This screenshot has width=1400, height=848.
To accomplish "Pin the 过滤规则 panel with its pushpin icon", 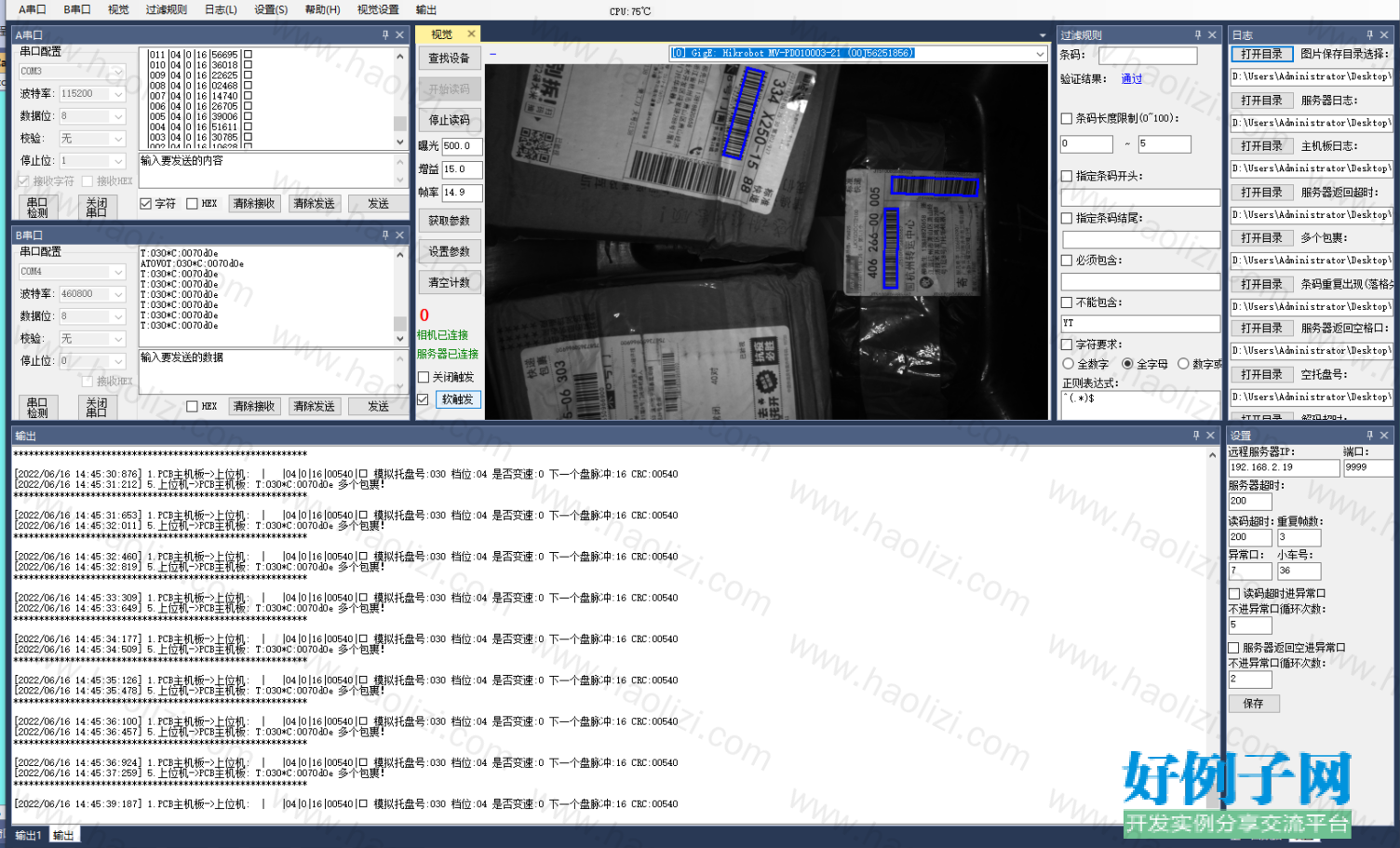I will (1198, 34).
